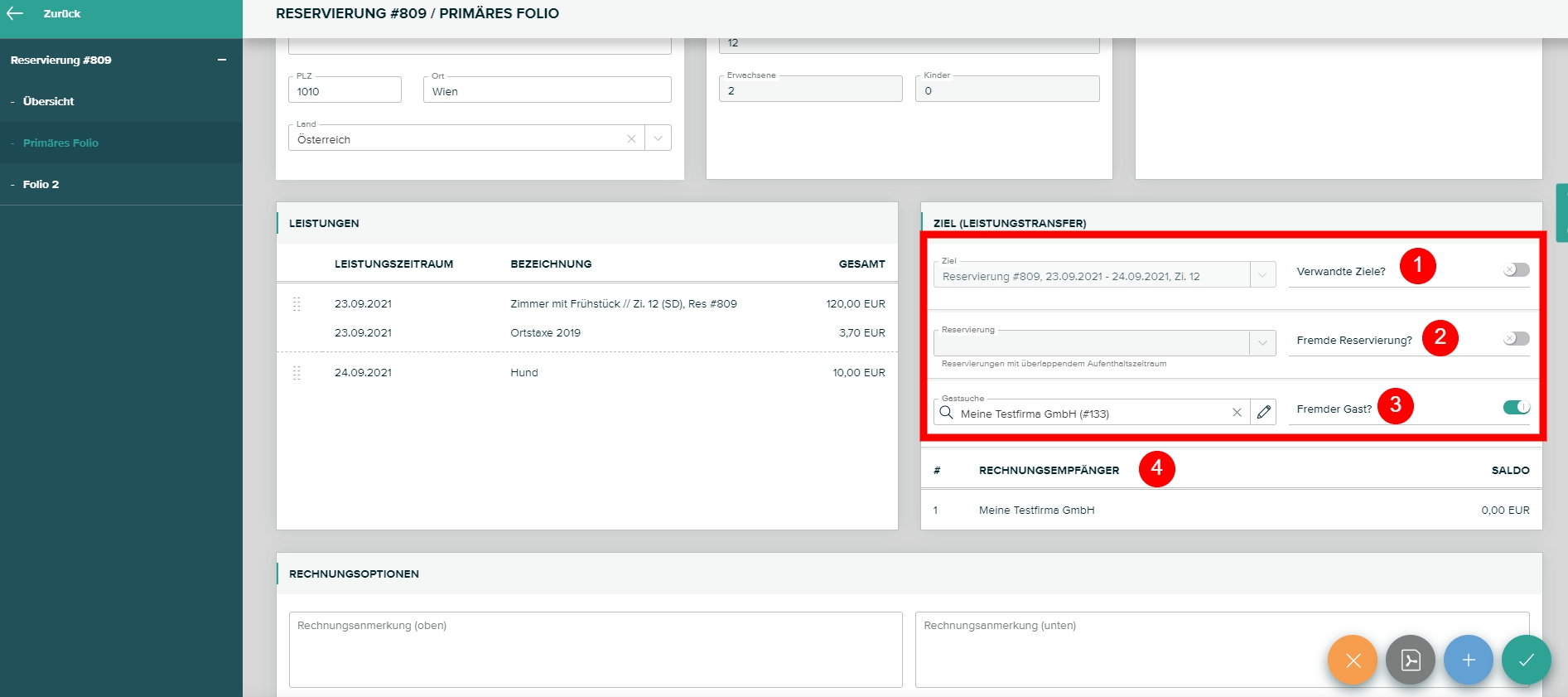Clear the Österreich country selection
The height and width of the screenshot is (697, 1568).
[x=631, y=138]
